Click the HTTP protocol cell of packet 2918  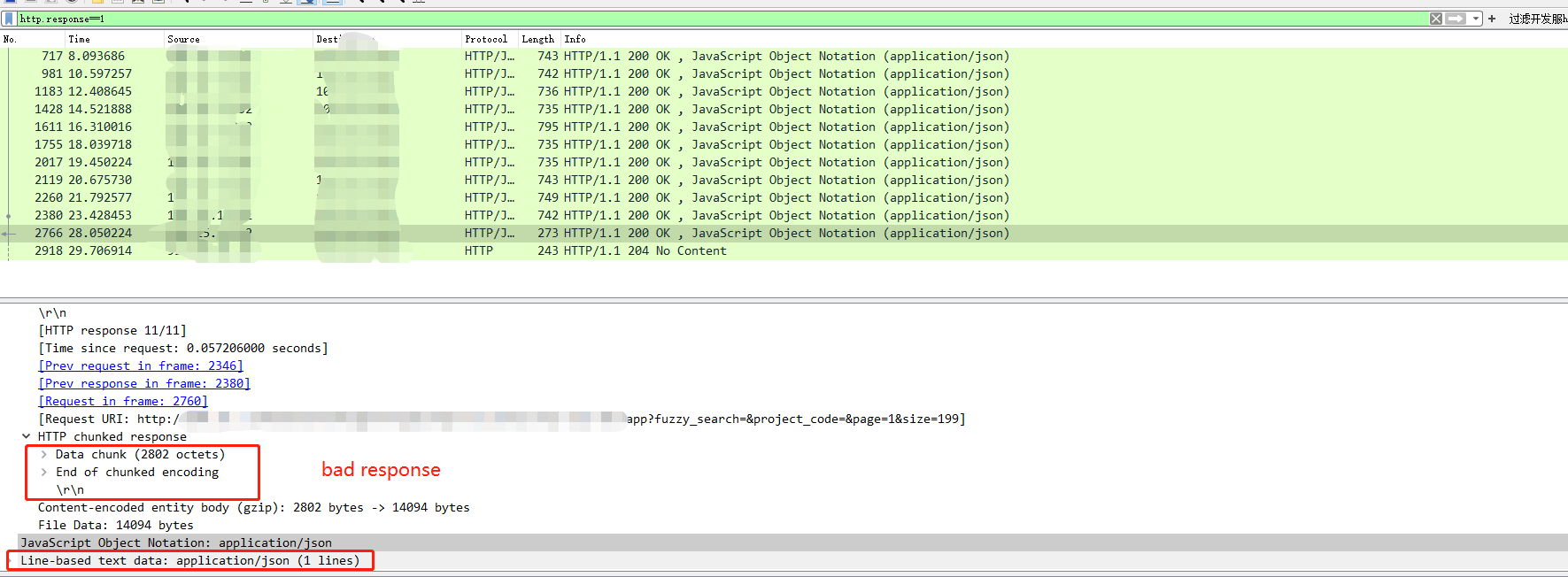click(x=479, y=251)
